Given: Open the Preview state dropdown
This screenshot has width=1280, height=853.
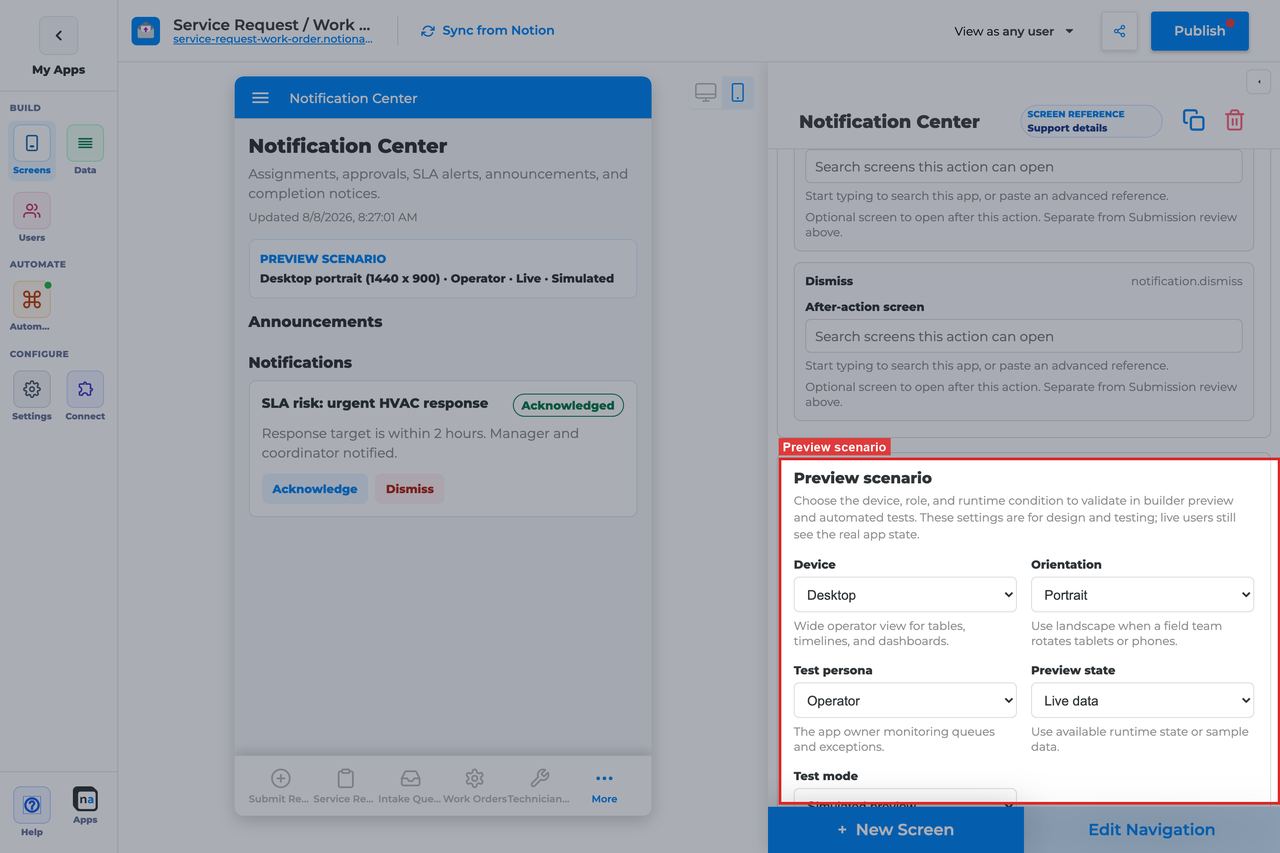Looking at the screenshot, I should pyautogui.click(x=1142, y=701).
